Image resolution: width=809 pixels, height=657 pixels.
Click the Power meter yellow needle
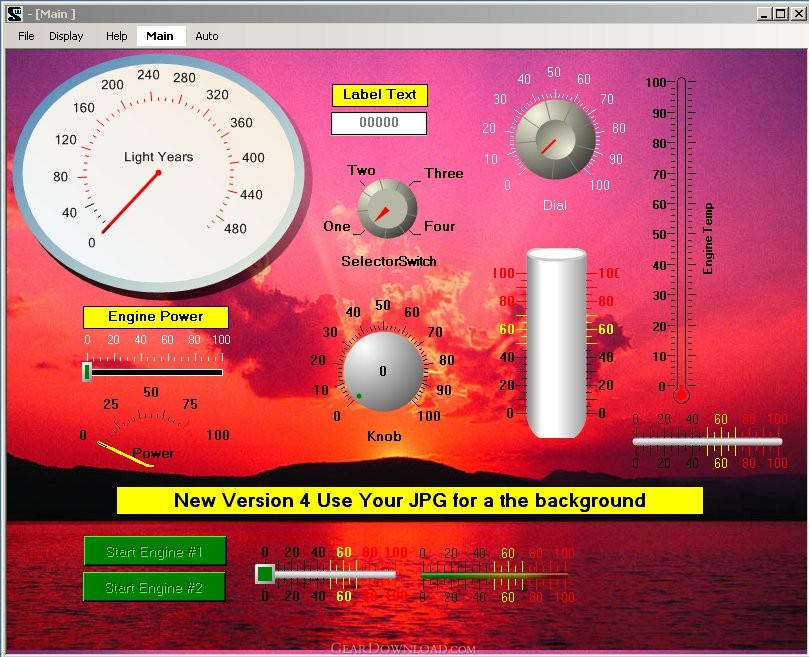[125, 454]
